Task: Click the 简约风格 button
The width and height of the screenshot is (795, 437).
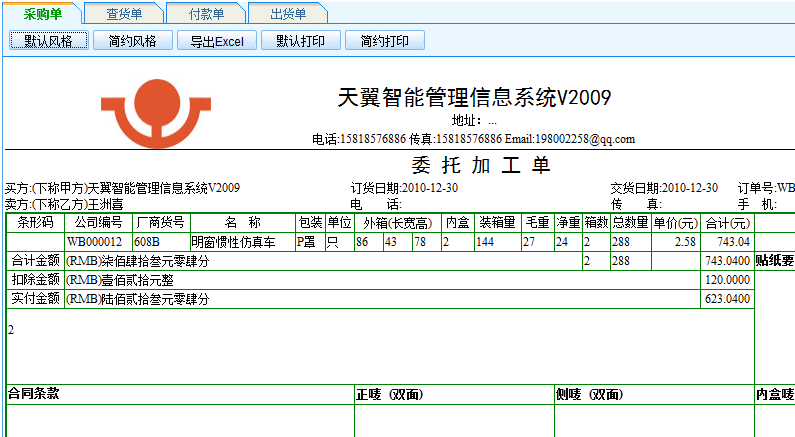Action: coord(133,41)
